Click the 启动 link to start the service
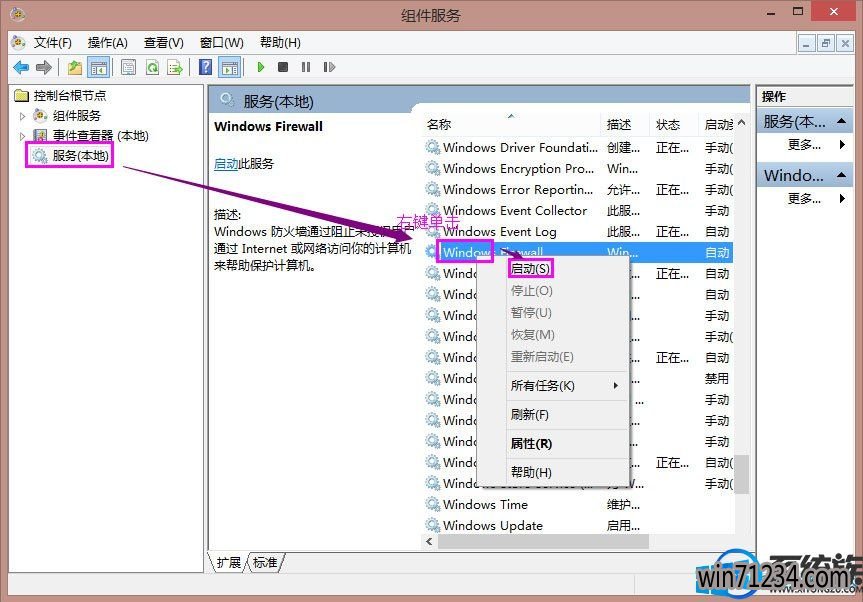Viewport: 863px width, 602px height. (x=226, y=163)
